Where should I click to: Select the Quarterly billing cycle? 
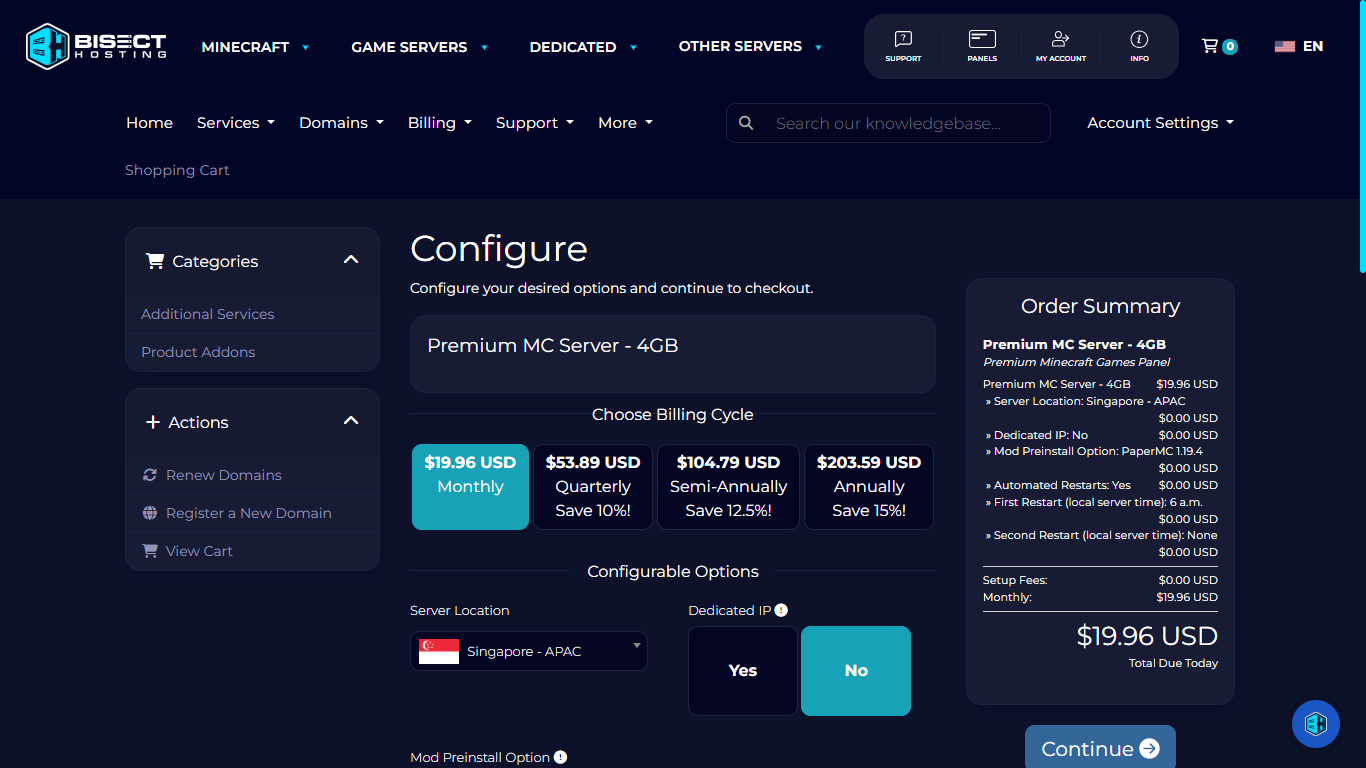point(592,487)
